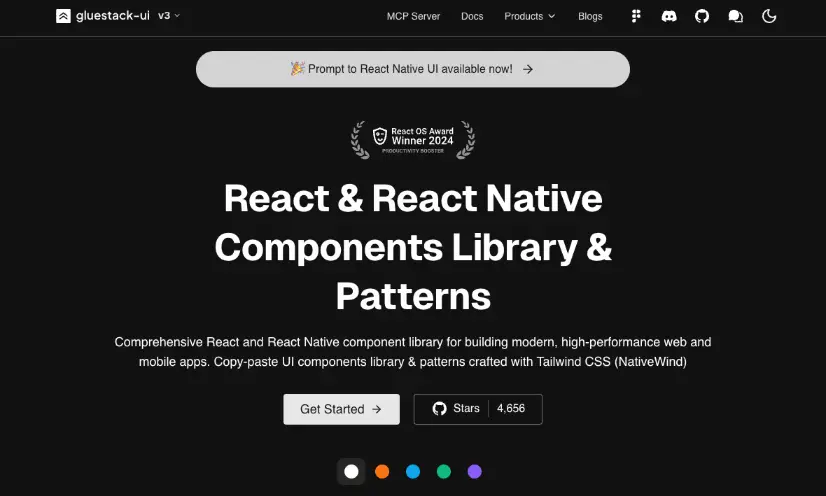
Task: Open the GitHub Stars button
Action: (478, 409)
